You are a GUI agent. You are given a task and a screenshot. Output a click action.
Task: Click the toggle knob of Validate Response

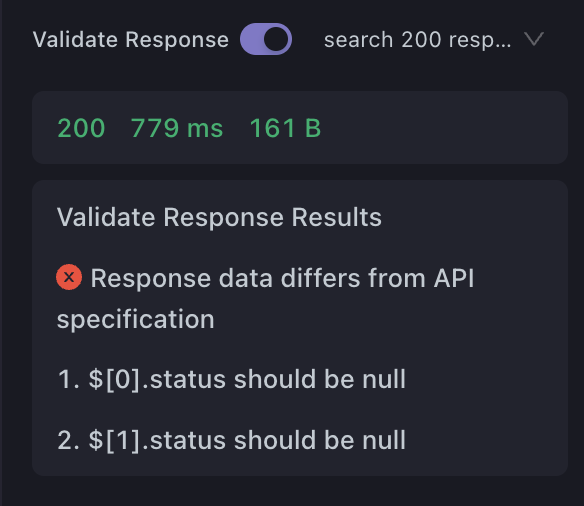pyautogui.click(x=276, y=39)
